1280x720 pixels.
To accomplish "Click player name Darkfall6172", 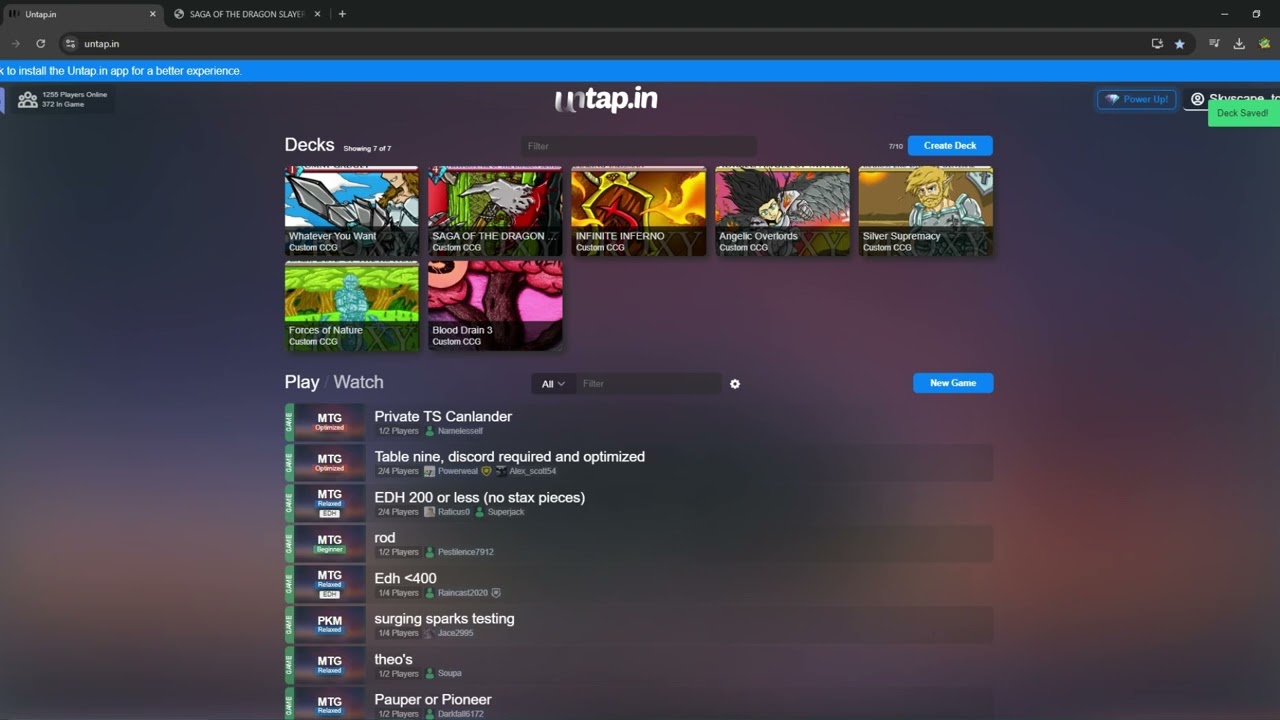I will coord(460,714).
